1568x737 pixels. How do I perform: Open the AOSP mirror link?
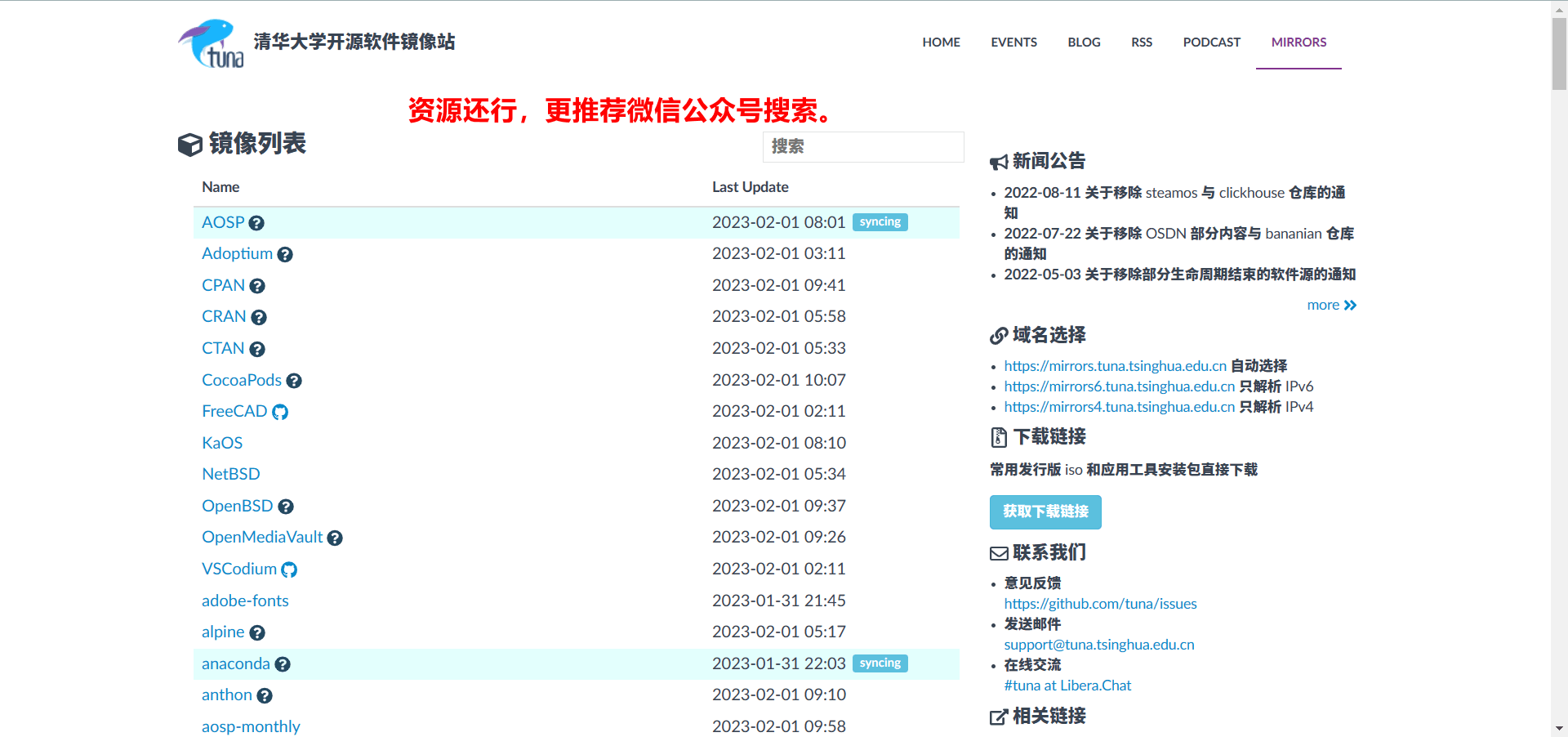(223, 222)
